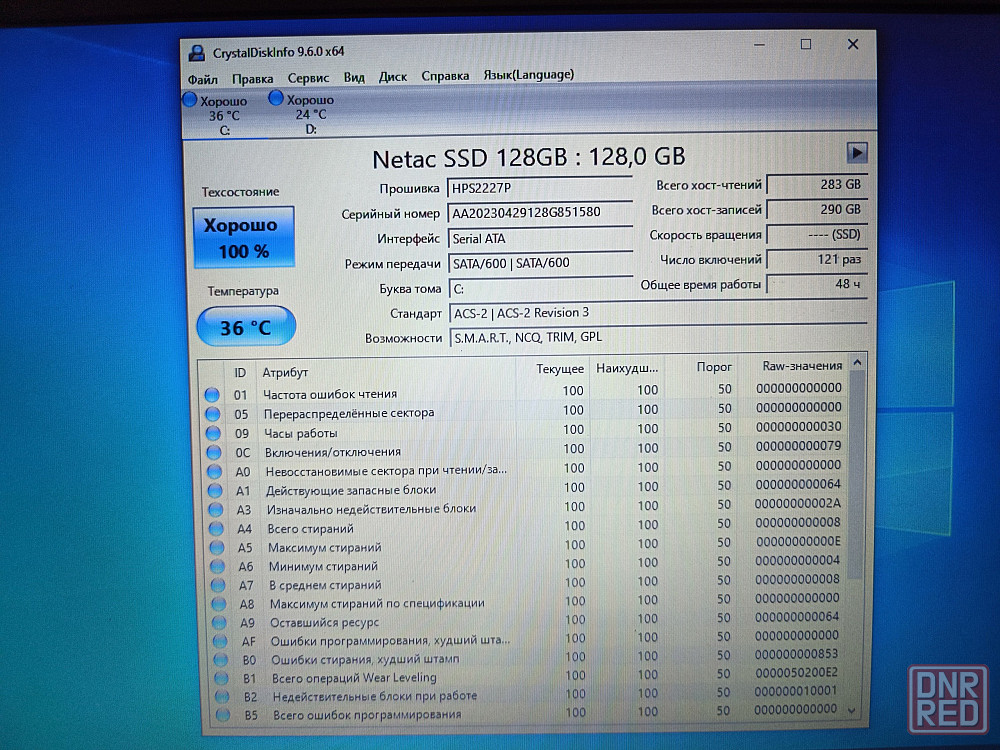Select row Действующие запасные блоки
This screenshot has height=750, width=1000.
528,488
